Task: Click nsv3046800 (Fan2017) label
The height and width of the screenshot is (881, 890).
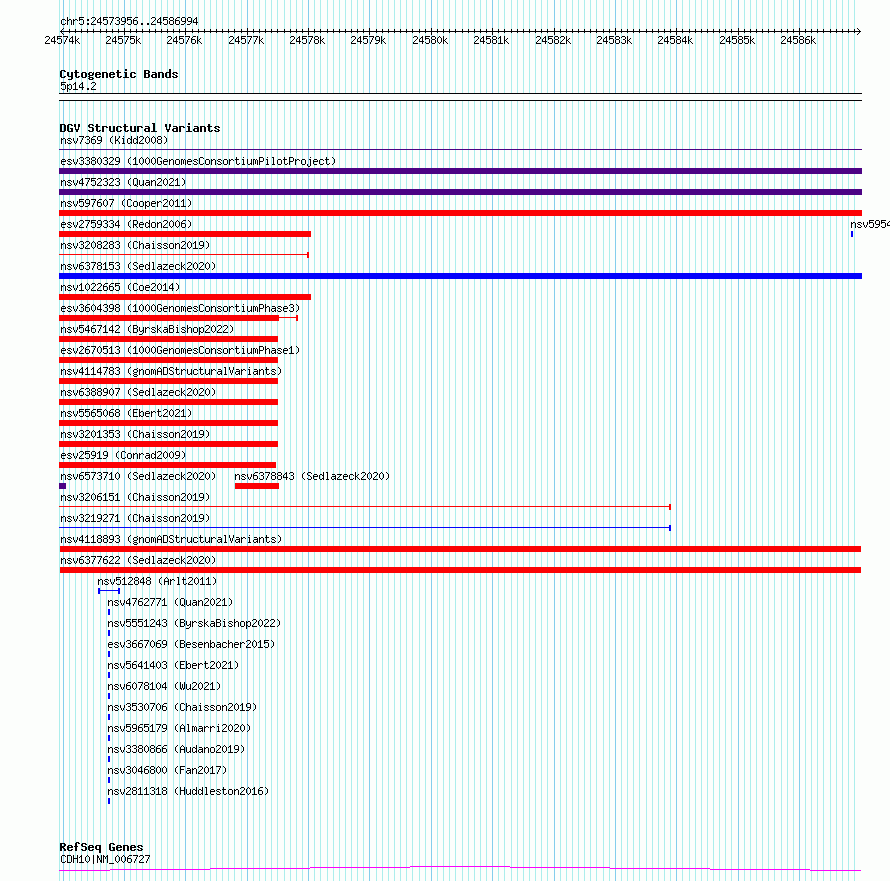Action: tap(167, 770)
